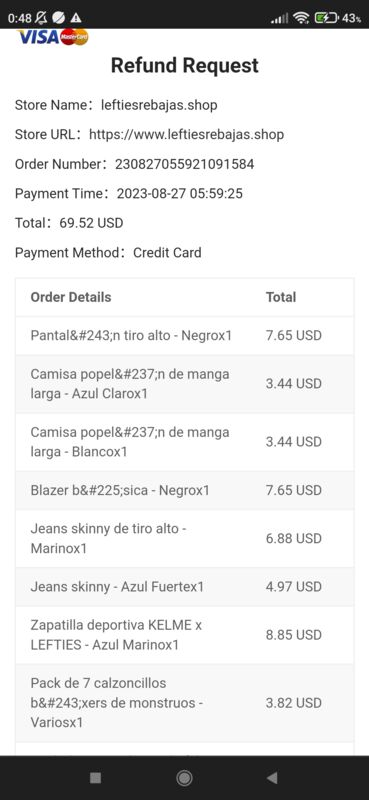Tap the 8.85 USD price cell
This screenshot has width=369, height=800.
(293, 635)
